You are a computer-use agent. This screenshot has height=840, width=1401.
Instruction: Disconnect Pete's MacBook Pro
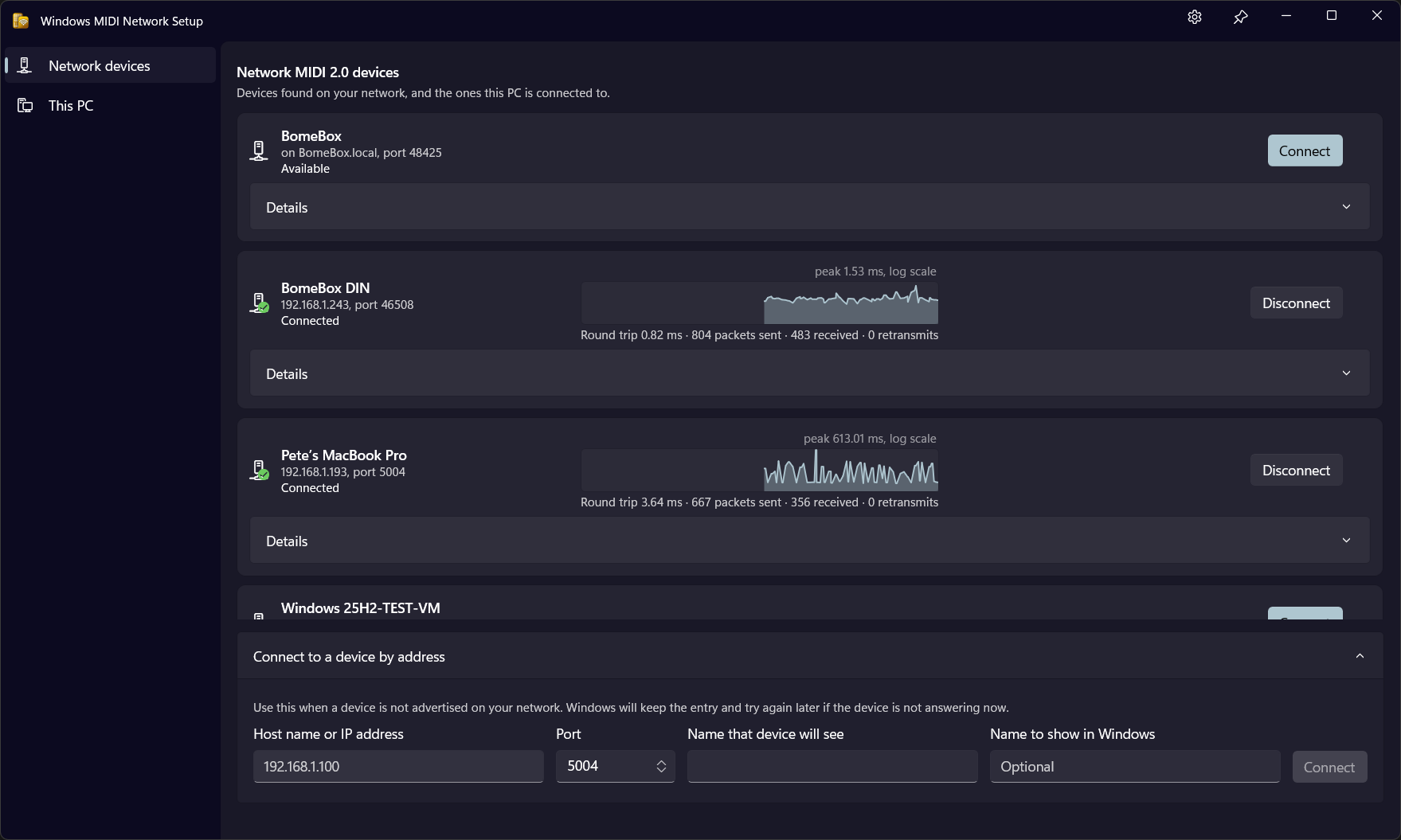point(1296,470)
